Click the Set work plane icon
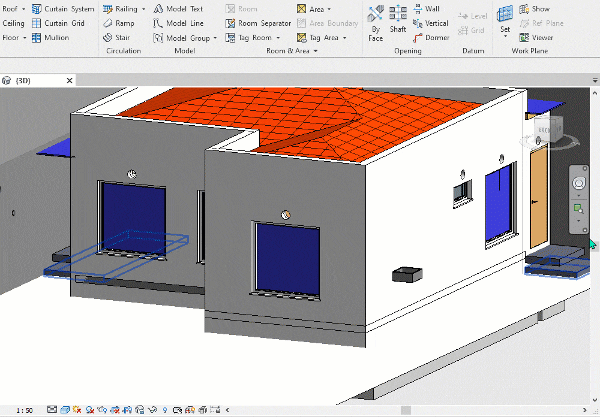The width and height of the screenshot is (600, 417). tap(505, 14)
